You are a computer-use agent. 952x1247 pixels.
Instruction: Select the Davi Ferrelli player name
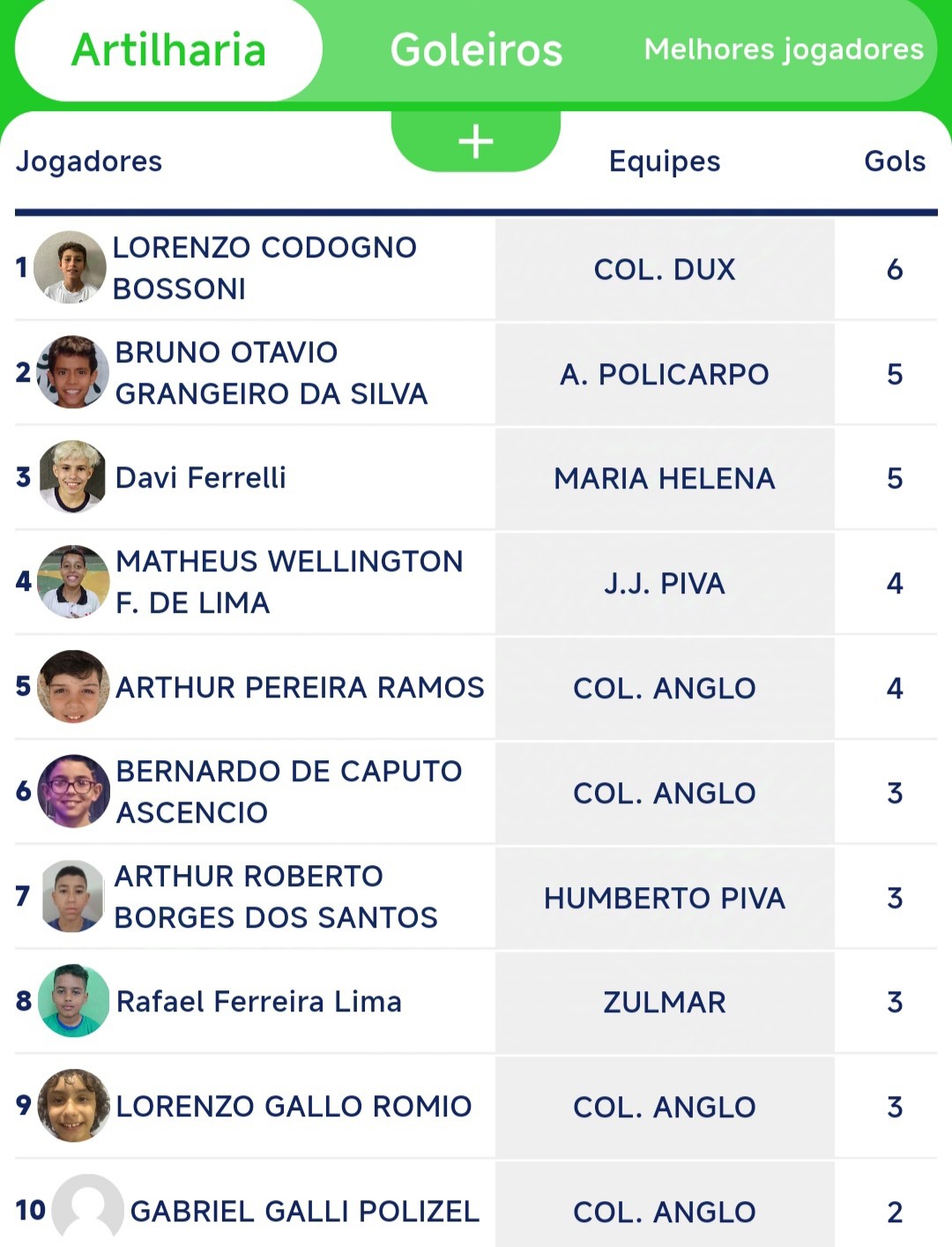201,477
